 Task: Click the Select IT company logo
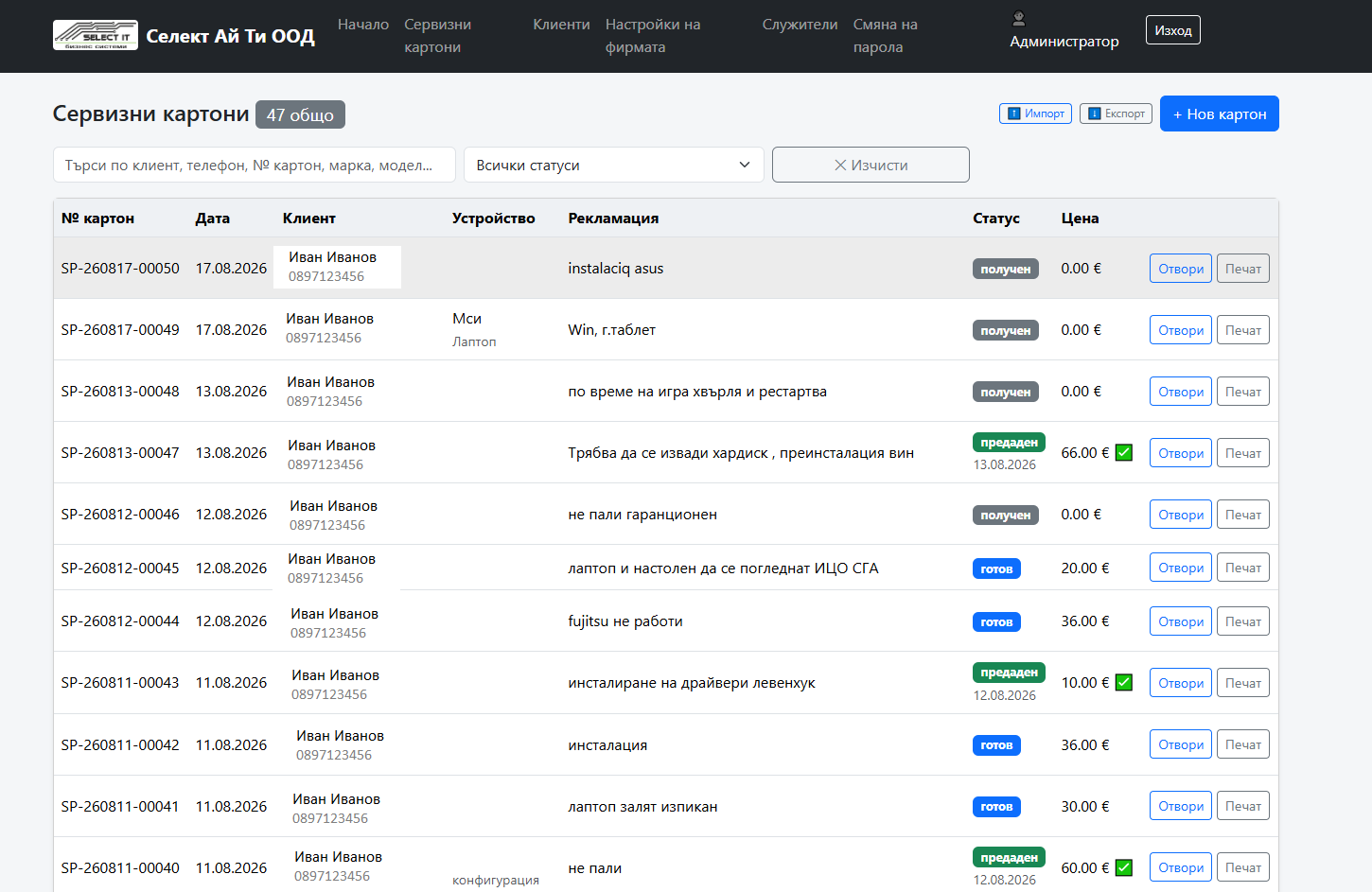(x=95, y=36)
